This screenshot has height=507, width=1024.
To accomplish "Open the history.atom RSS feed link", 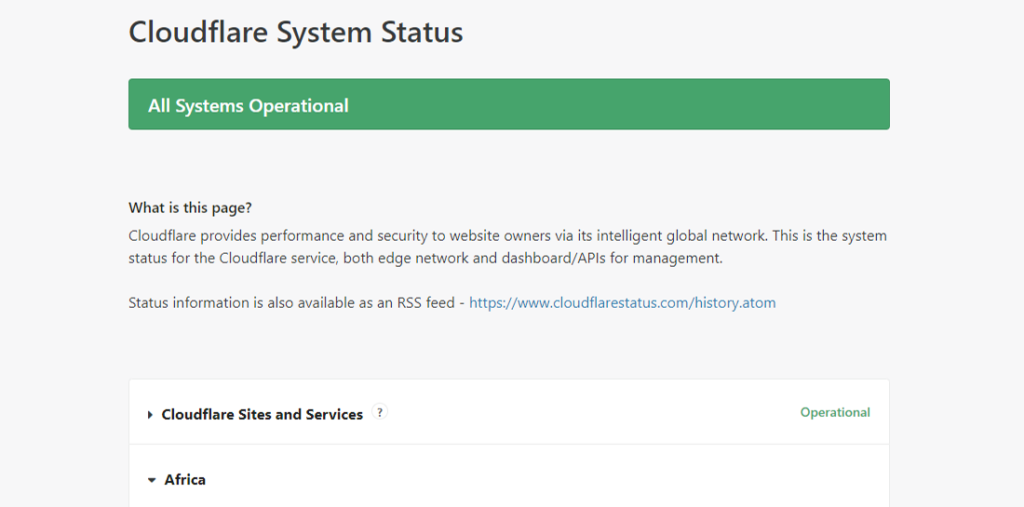I will point(622,303).
